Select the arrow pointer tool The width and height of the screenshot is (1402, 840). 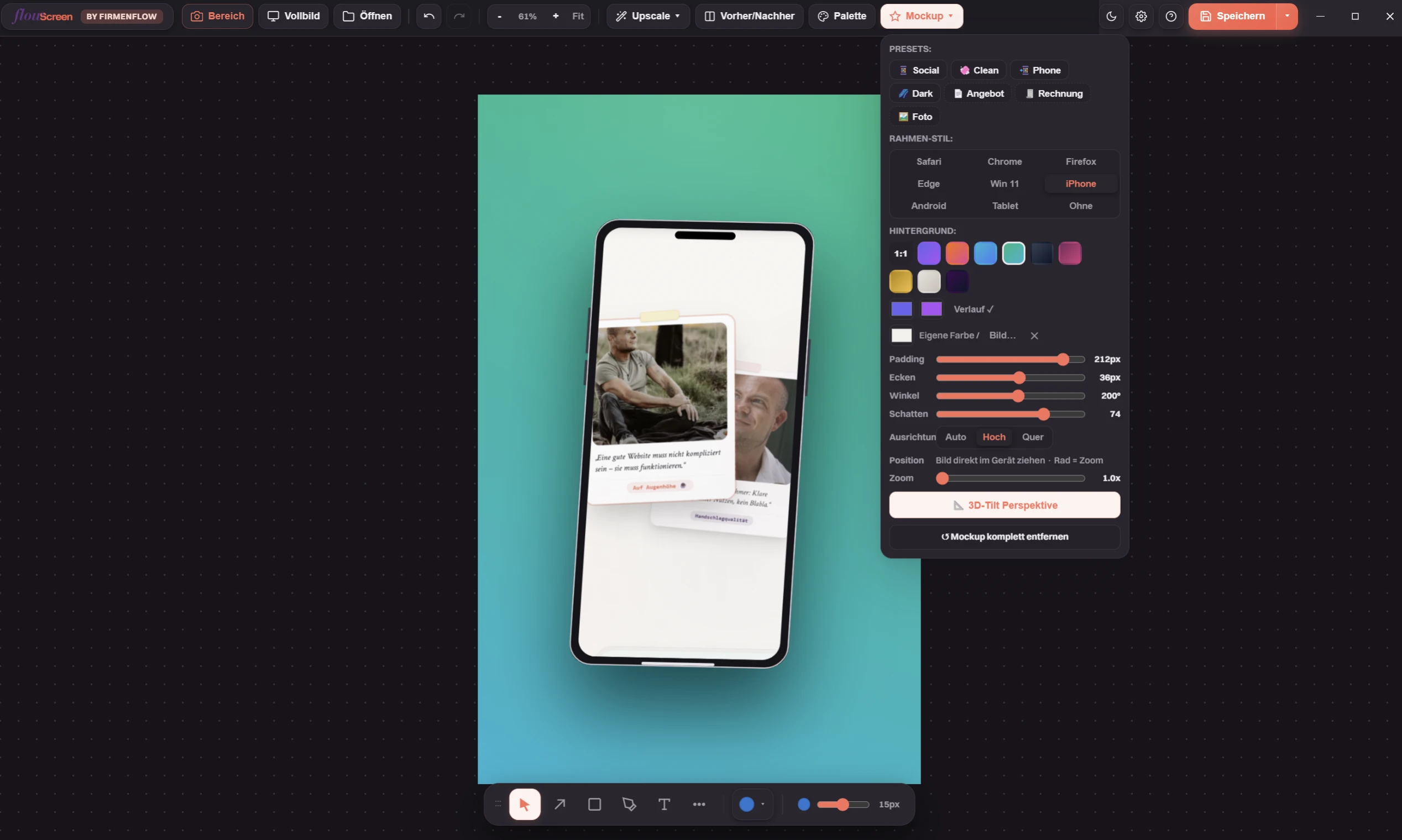pos(524,804)
